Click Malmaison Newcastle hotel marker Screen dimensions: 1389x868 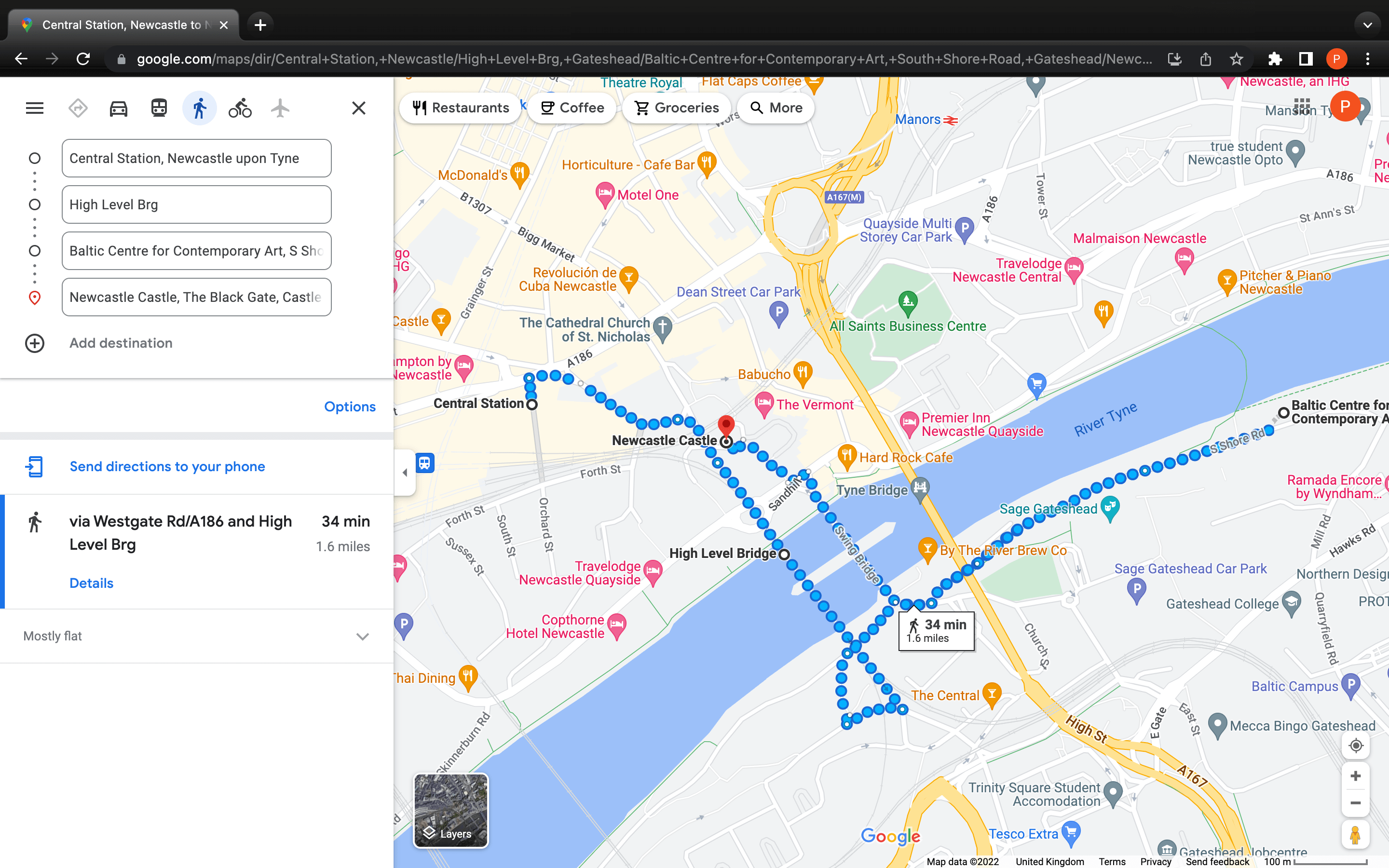point(1184,259)
